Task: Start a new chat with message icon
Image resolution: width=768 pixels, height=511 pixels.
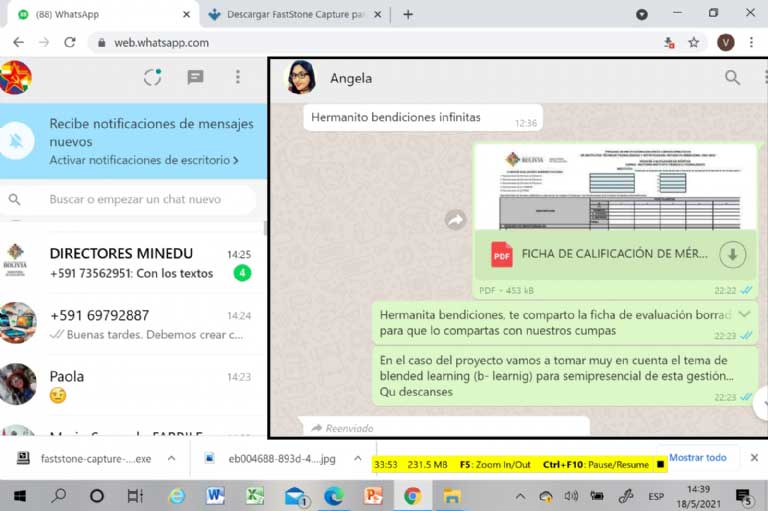Action: pyautogui.click(x=195, y=77)
